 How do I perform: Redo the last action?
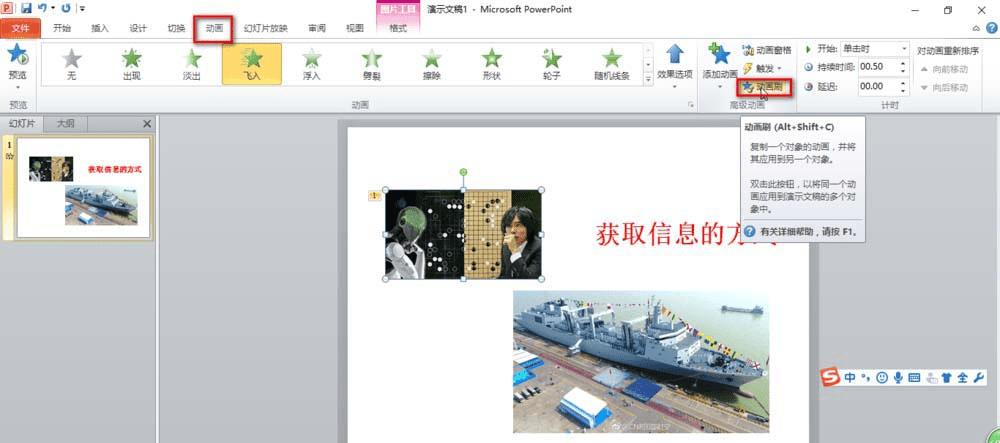tap(66, 9)
